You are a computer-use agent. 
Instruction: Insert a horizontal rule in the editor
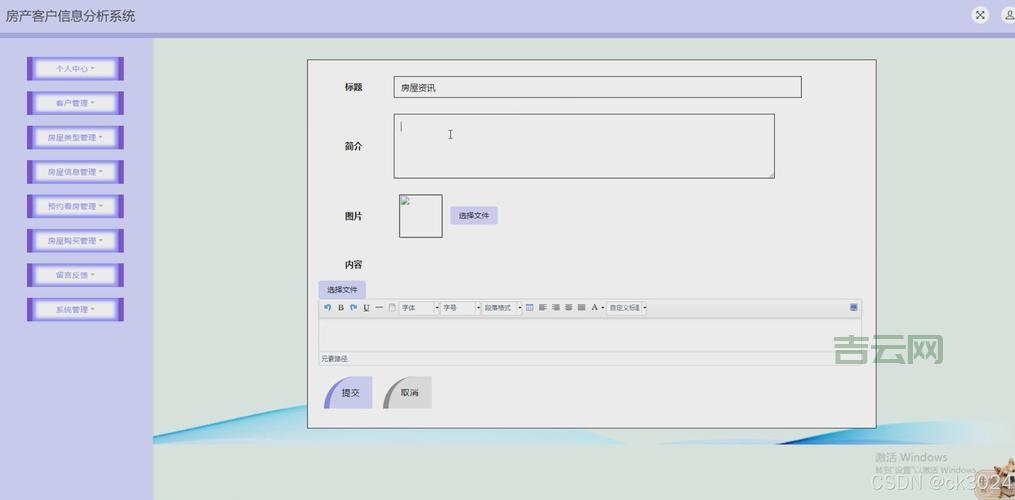click(x=379, y=308)
